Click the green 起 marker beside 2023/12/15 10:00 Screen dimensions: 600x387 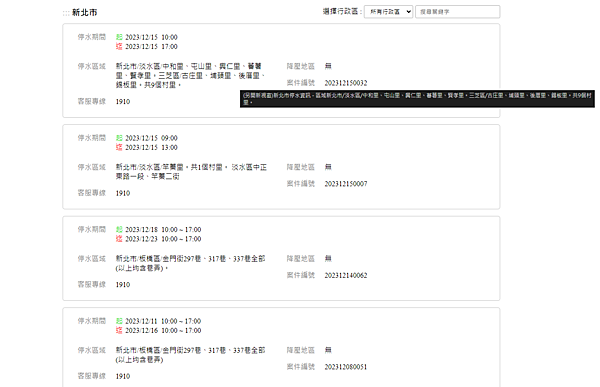coord(119,37)
